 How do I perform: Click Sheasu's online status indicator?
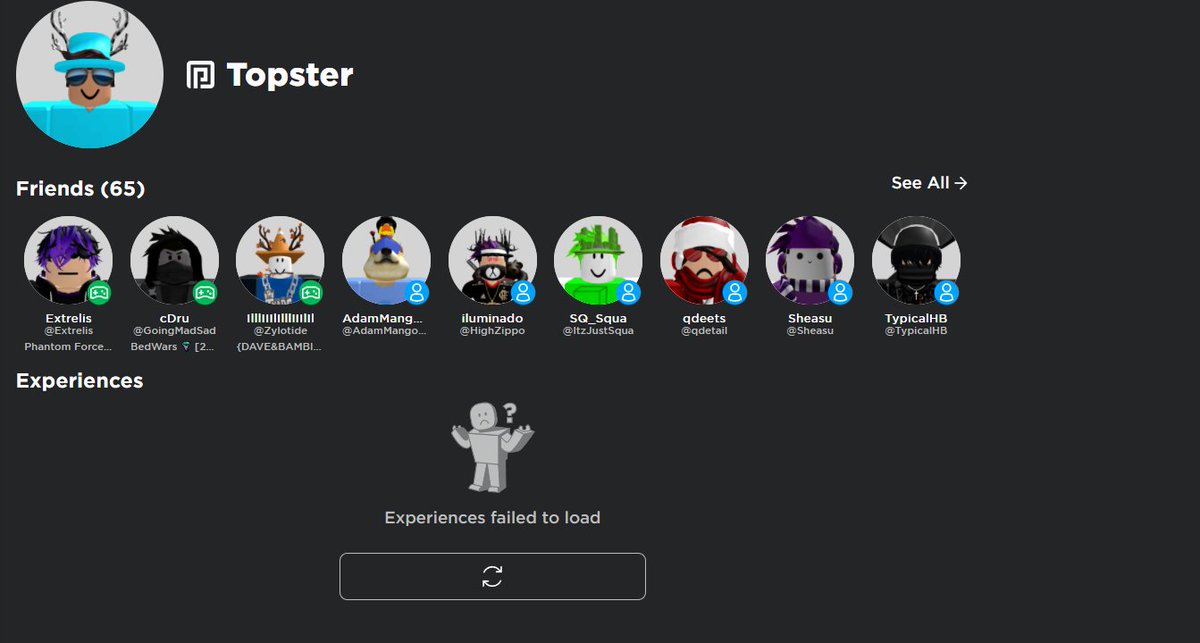840,292
